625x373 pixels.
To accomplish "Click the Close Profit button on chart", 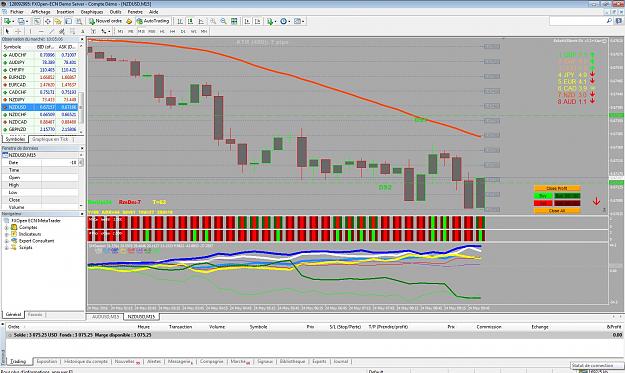I will pos(557,188).
